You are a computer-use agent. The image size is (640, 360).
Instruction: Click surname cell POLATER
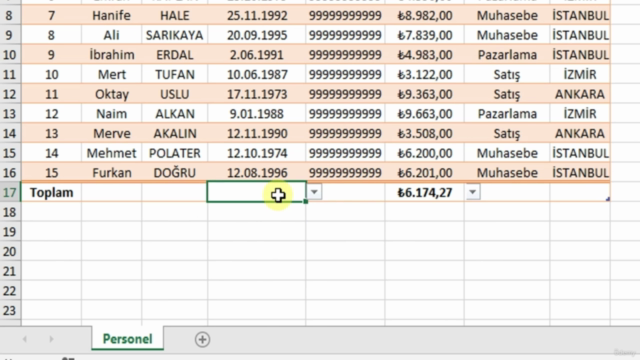pos(175,153)
